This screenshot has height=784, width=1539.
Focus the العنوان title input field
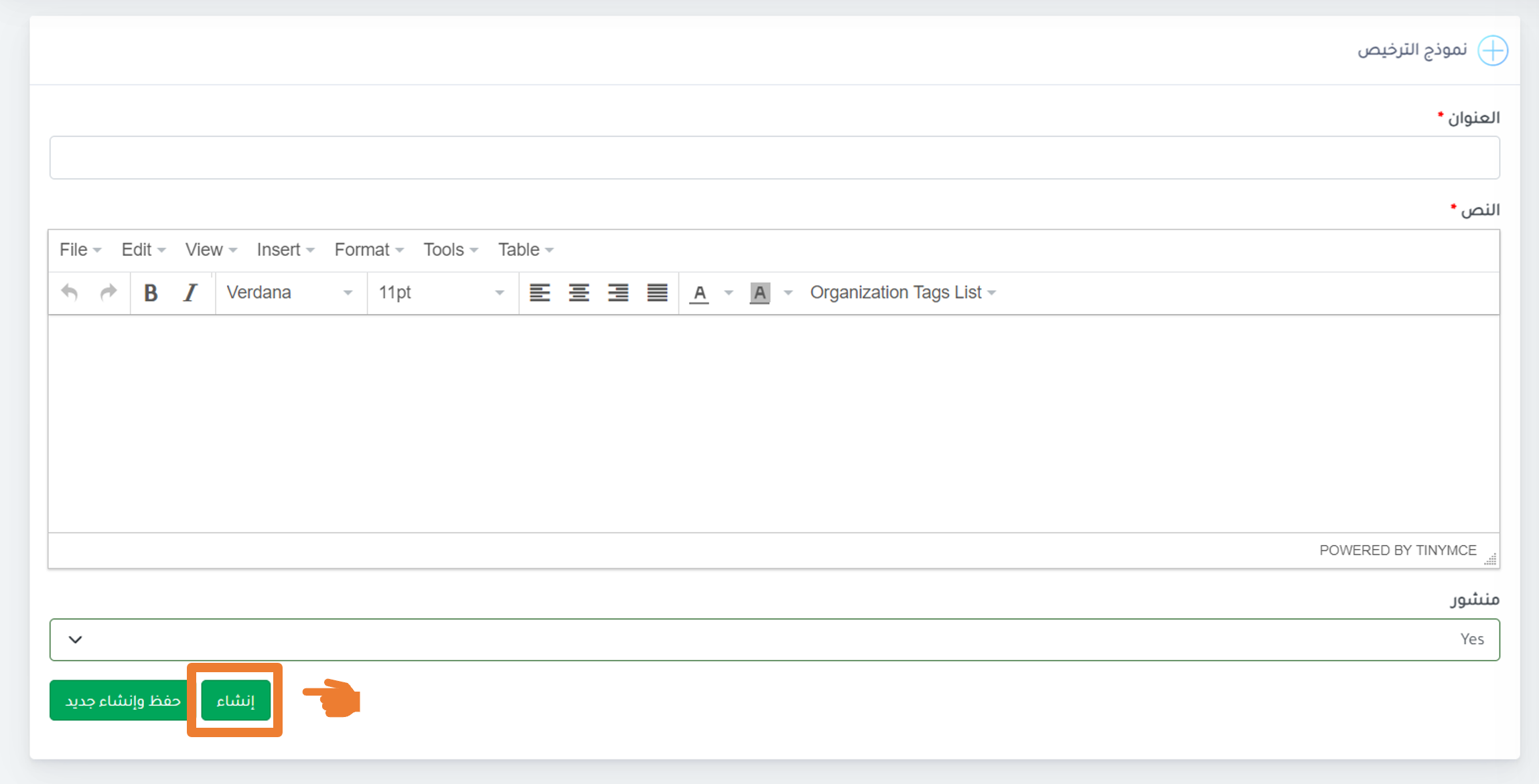point(774,157)
